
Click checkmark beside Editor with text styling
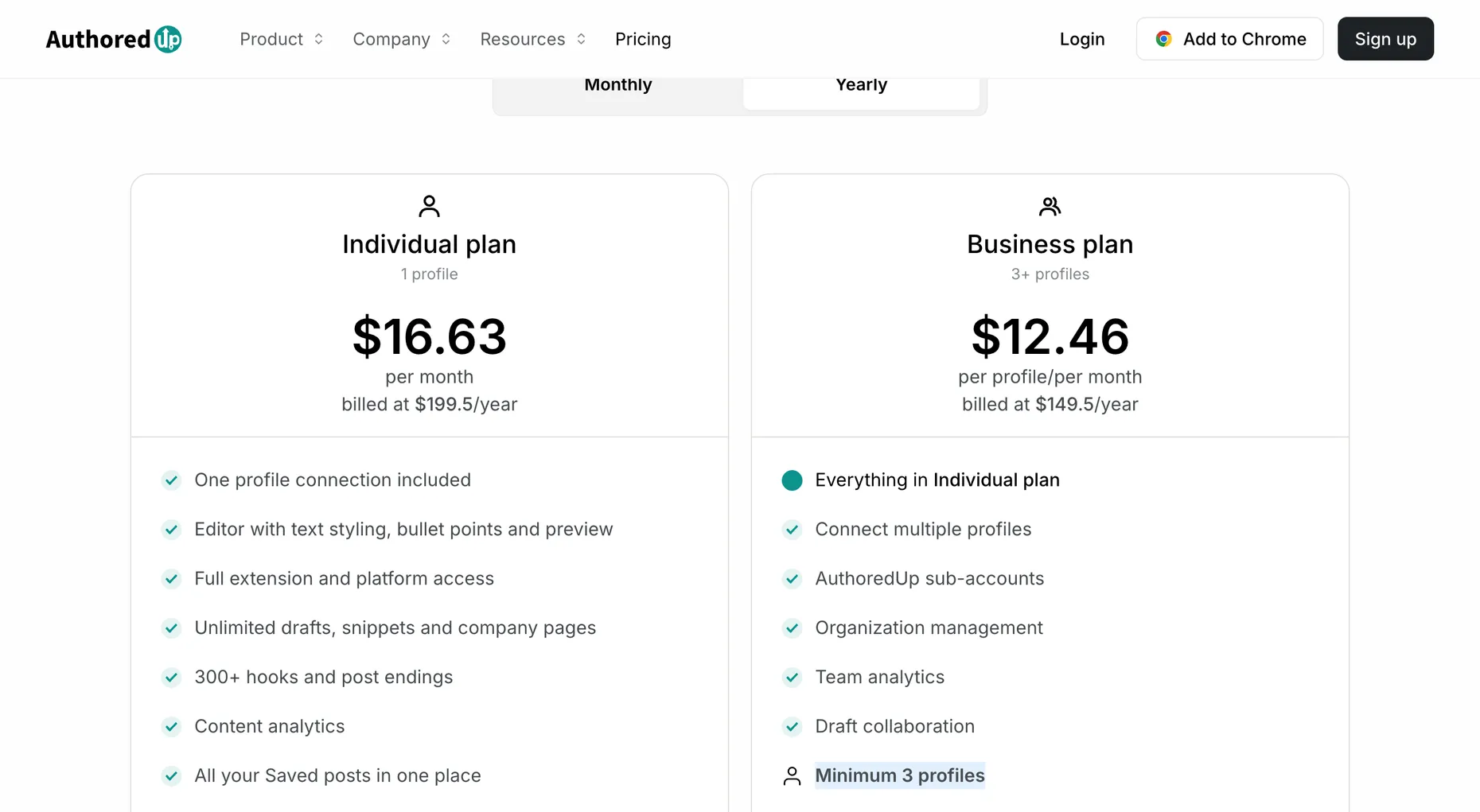coord(171,530)
